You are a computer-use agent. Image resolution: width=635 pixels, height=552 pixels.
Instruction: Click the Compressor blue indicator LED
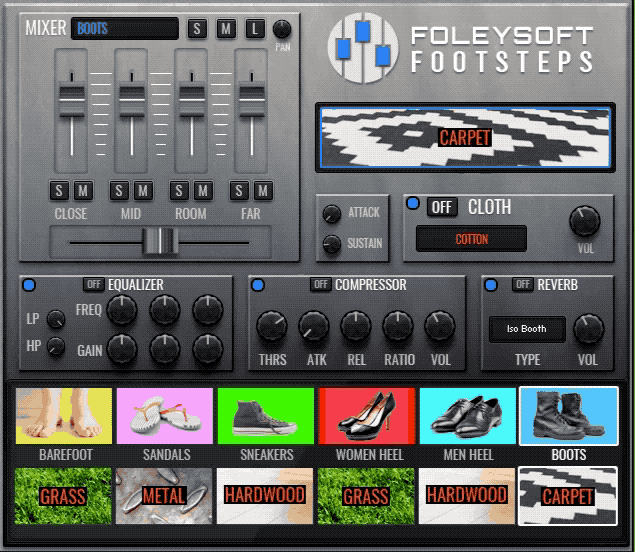coord(258,285)
